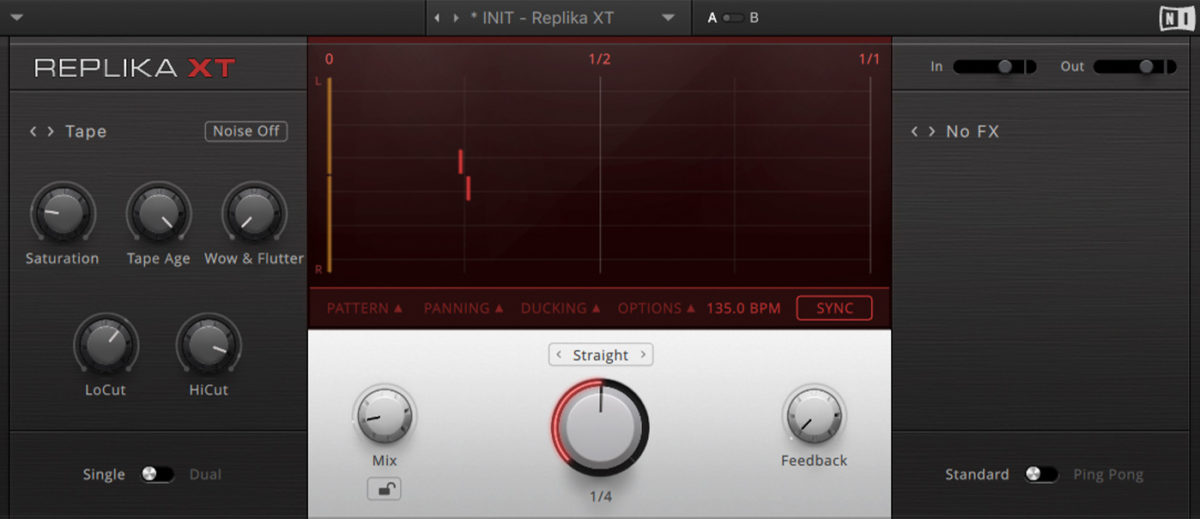Screen dimensions: 1200x519
Task: Toggle the Noise Off button
Action: coord(246,131)
